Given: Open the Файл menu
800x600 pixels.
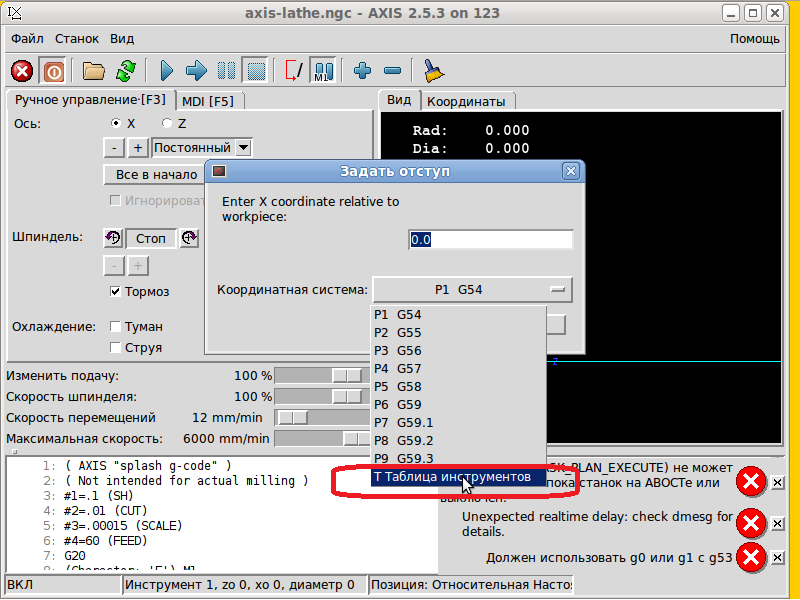Looking at the screenshot, I should pos(27,39).
